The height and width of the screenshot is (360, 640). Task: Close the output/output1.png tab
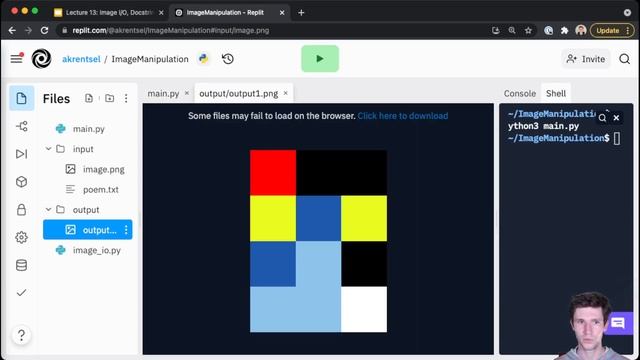click(286, 93)
